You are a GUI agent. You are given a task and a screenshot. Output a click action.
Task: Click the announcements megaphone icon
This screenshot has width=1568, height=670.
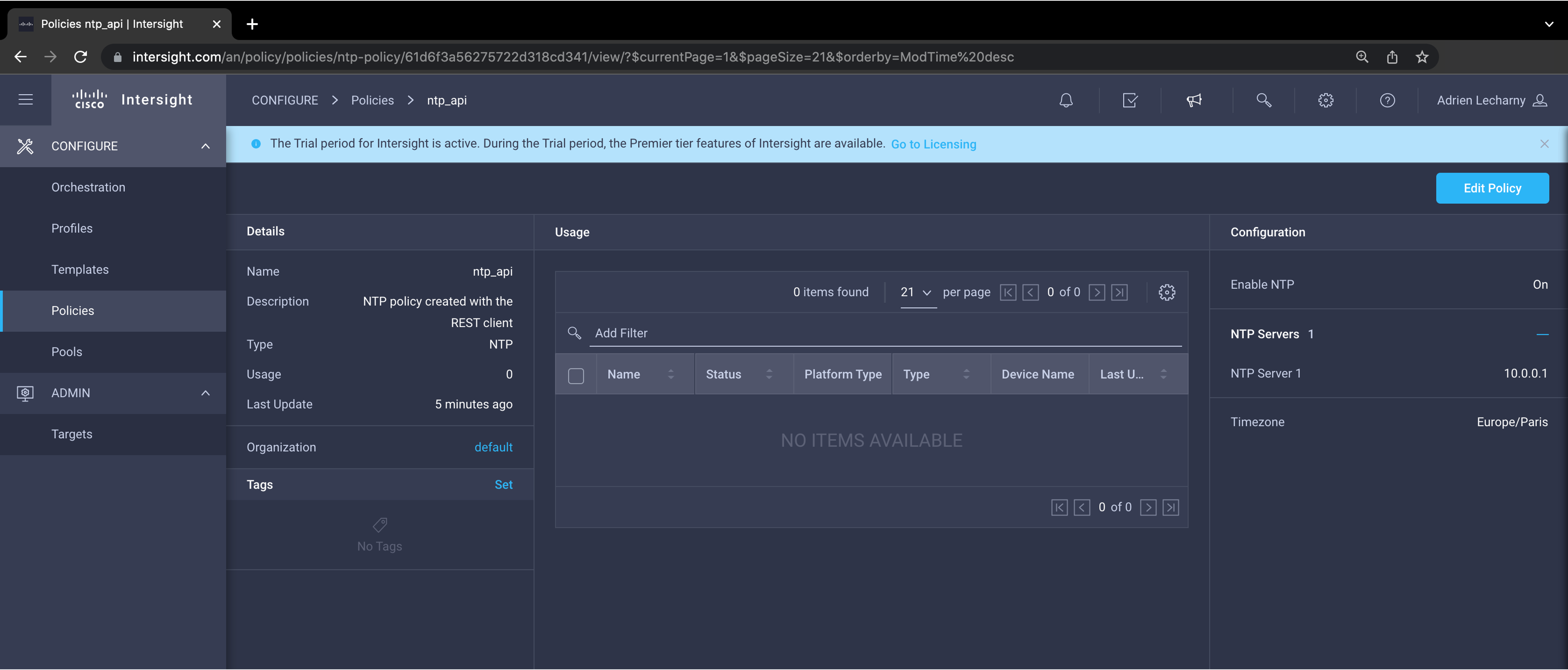coord(1194,101)
